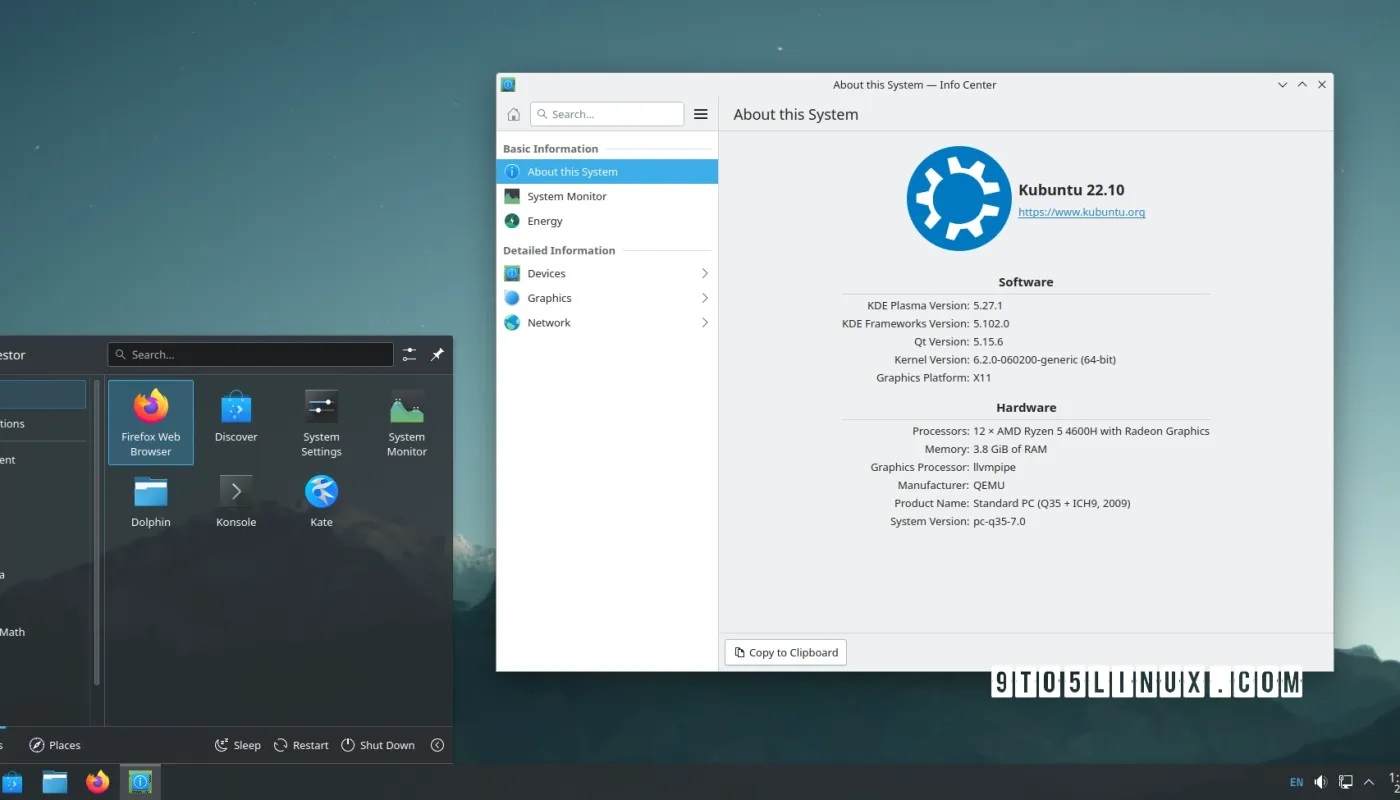Expand the Network section chevron
Viewport: 1400px width, 800px height.
point(705,322)
